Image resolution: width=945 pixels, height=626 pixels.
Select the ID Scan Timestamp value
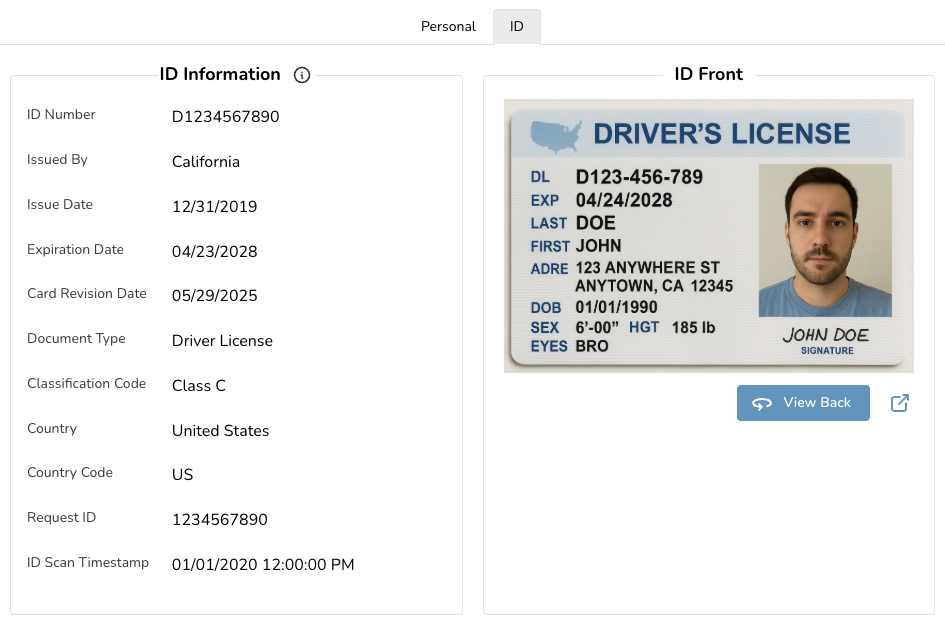(x=263, y=565)
